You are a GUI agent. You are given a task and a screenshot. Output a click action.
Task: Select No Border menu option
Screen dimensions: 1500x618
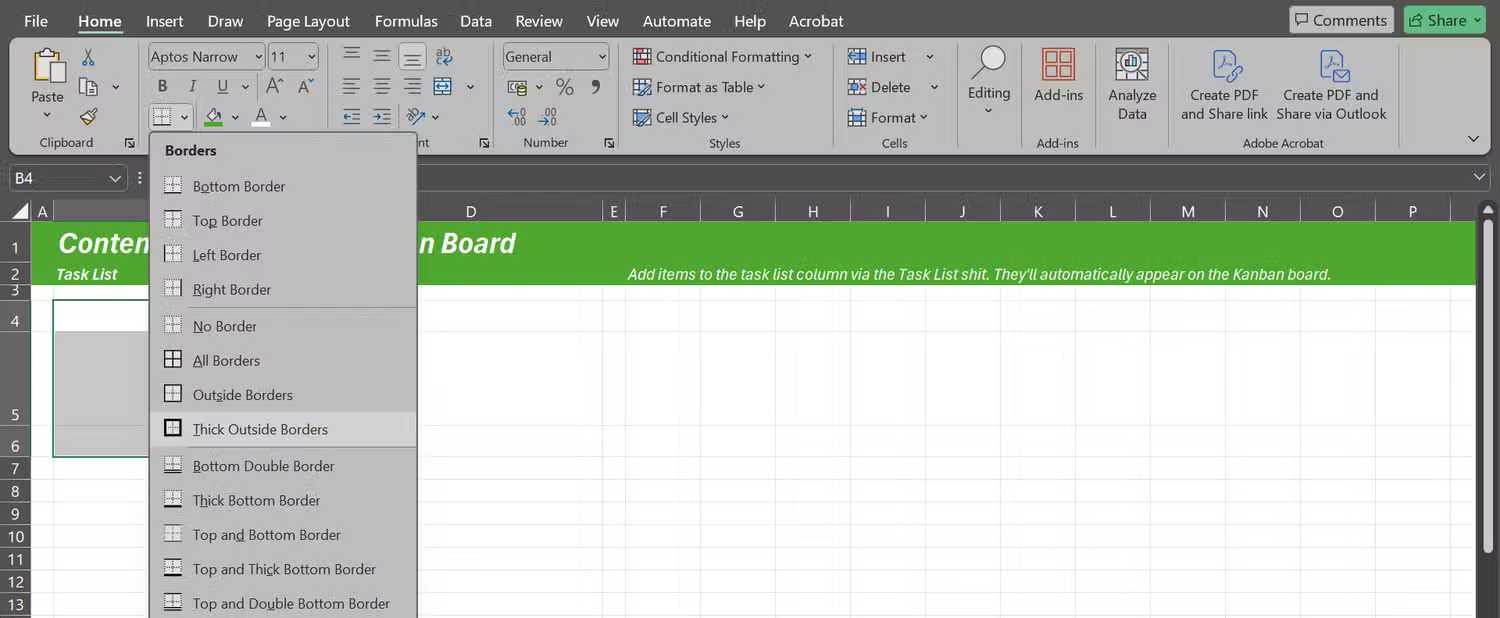point(283,326)
